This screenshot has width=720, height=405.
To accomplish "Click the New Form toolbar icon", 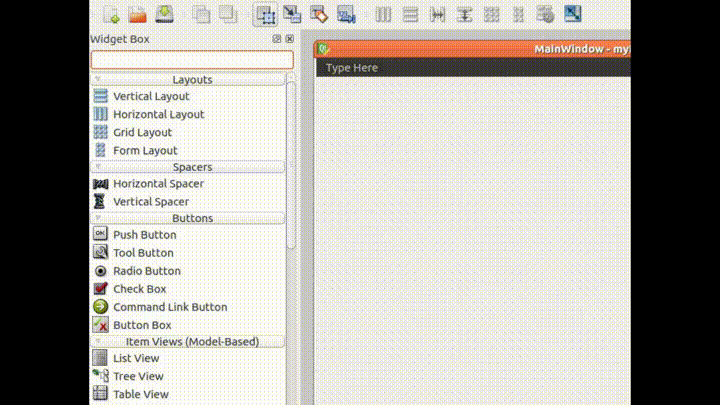I will coord(111,14).
